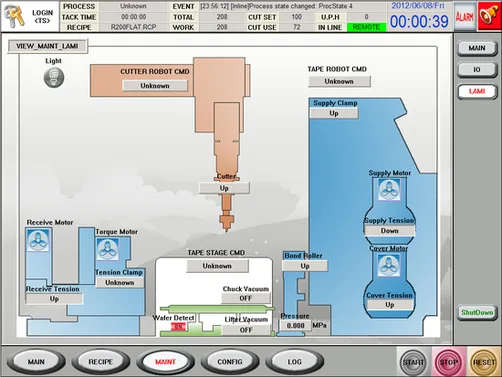Click the Supply Motor fan icon
Screen dimensions: 502x377
point(389,189)
